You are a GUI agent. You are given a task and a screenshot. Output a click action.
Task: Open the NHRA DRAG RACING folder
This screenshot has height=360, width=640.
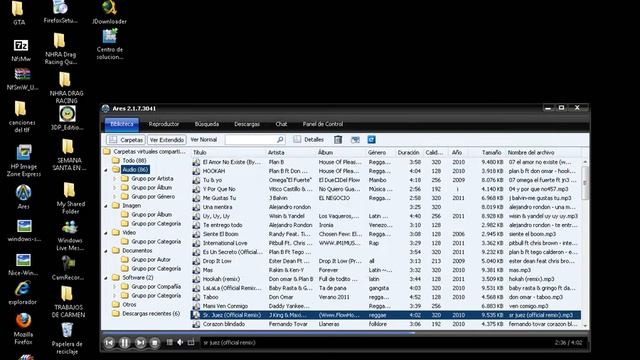coord(66,88)
